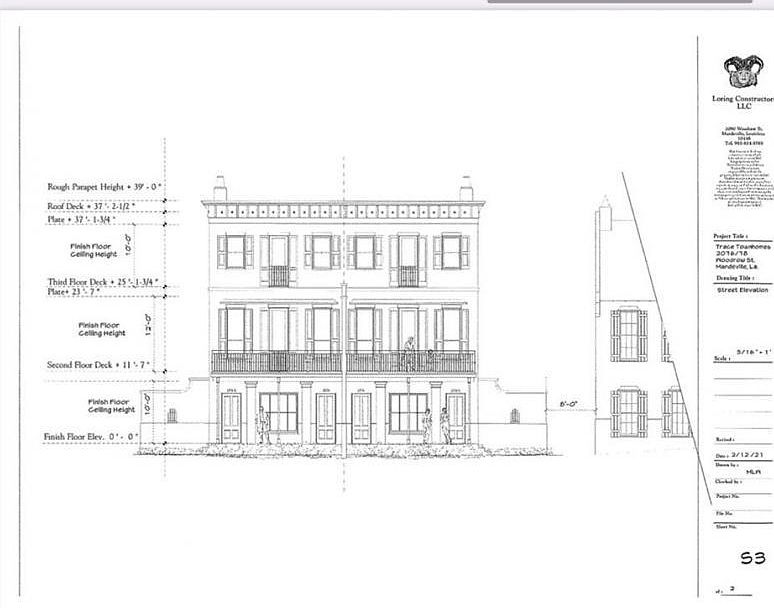774x608 pixels.
Task: Click the 'Second Floor Deck + 11'-7"' label
Action: [98, 365]
